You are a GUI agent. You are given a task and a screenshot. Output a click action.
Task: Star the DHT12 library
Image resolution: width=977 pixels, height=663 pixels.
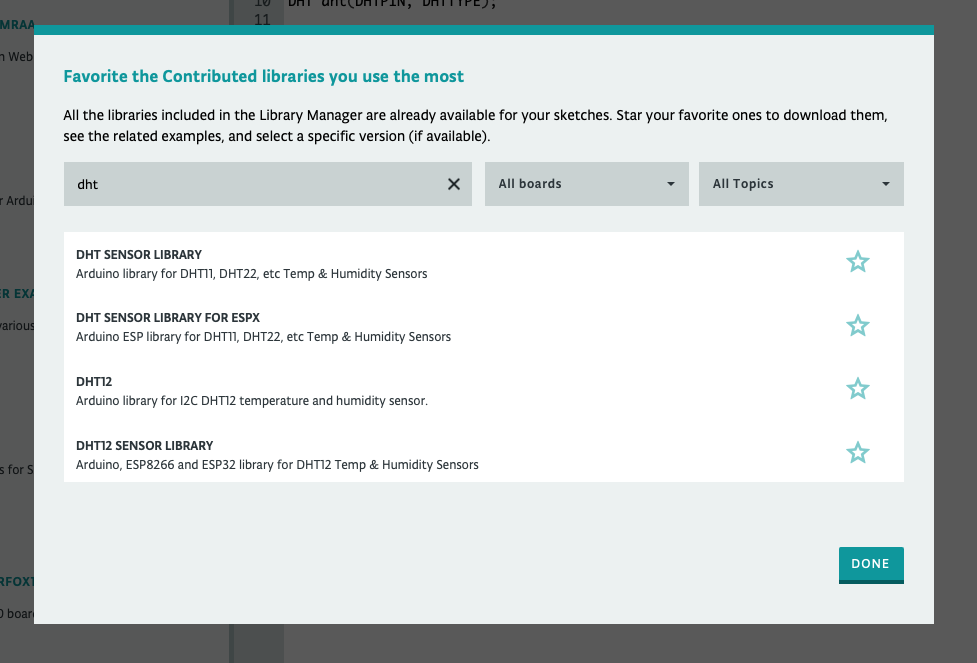click(x=857, y=389)
